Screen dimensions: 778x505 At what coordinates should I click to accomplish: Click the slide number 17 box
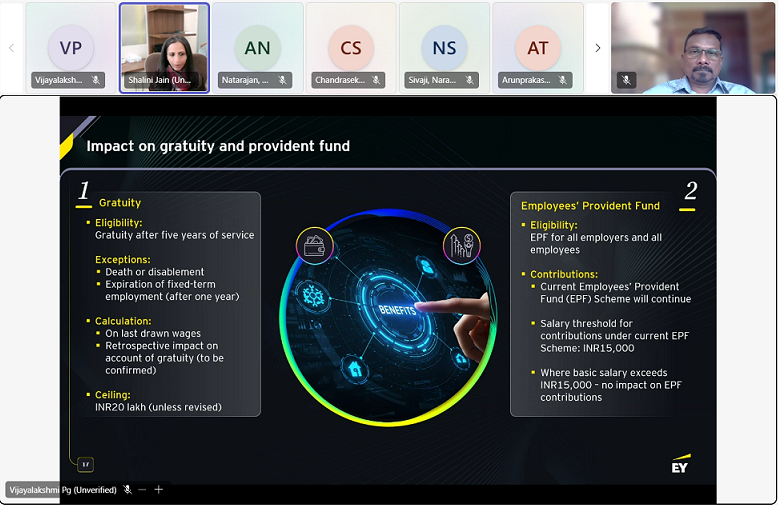(x=85, y=464)
